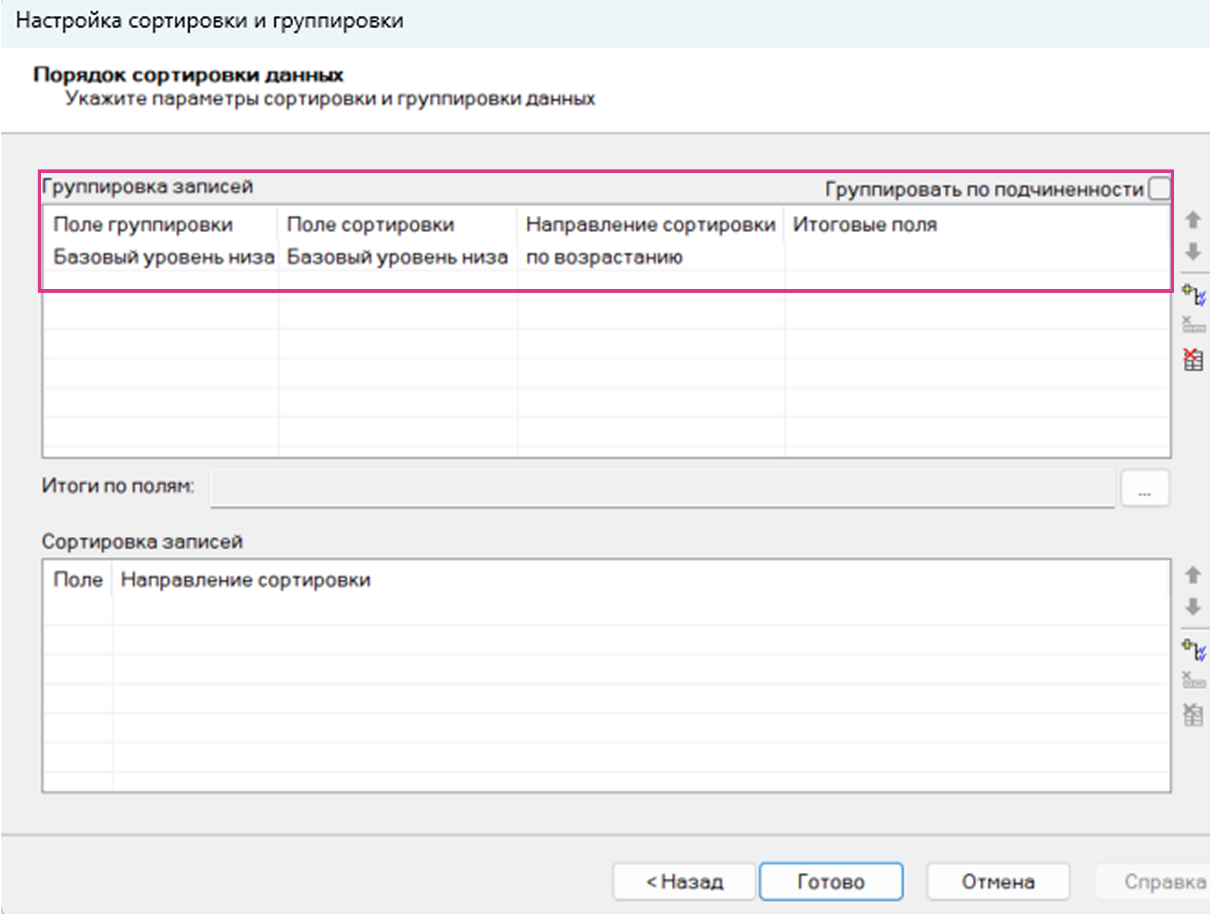Click the Итоги по полям input field
This screenshot has width=1210, height=914.
(662, 488)
